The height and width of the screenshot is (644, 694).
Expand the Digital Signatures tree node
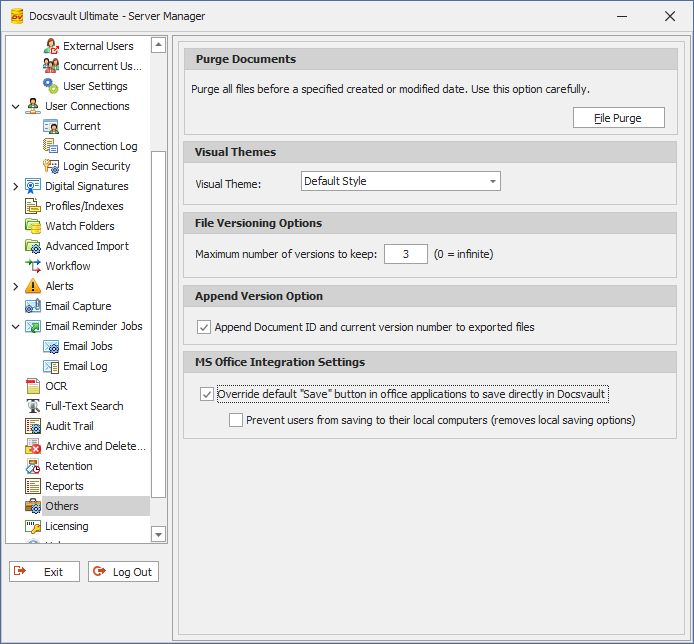pyautogui.click(x=15, y=186)
